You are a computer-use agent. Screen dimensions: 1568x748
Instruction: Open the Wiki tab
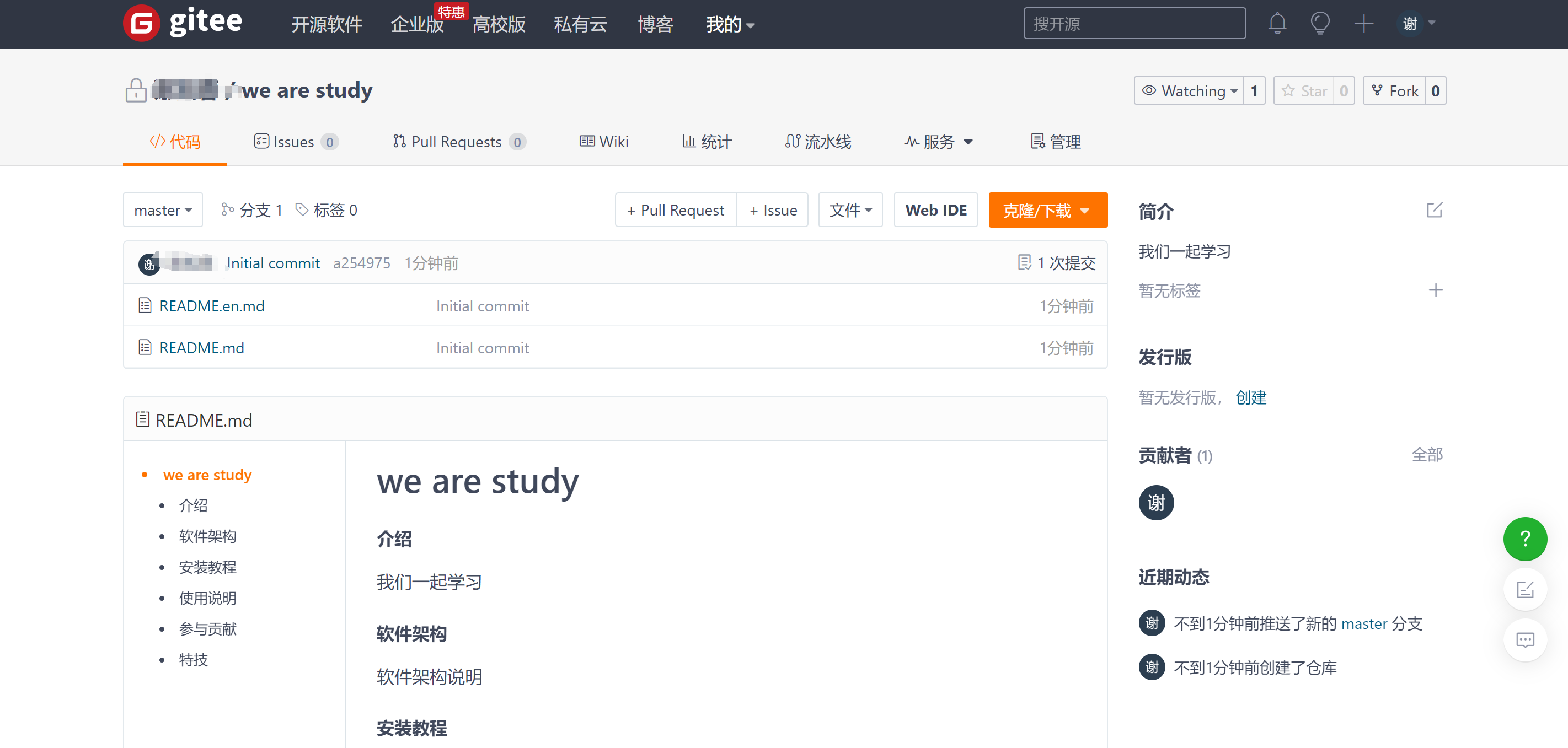604,142
